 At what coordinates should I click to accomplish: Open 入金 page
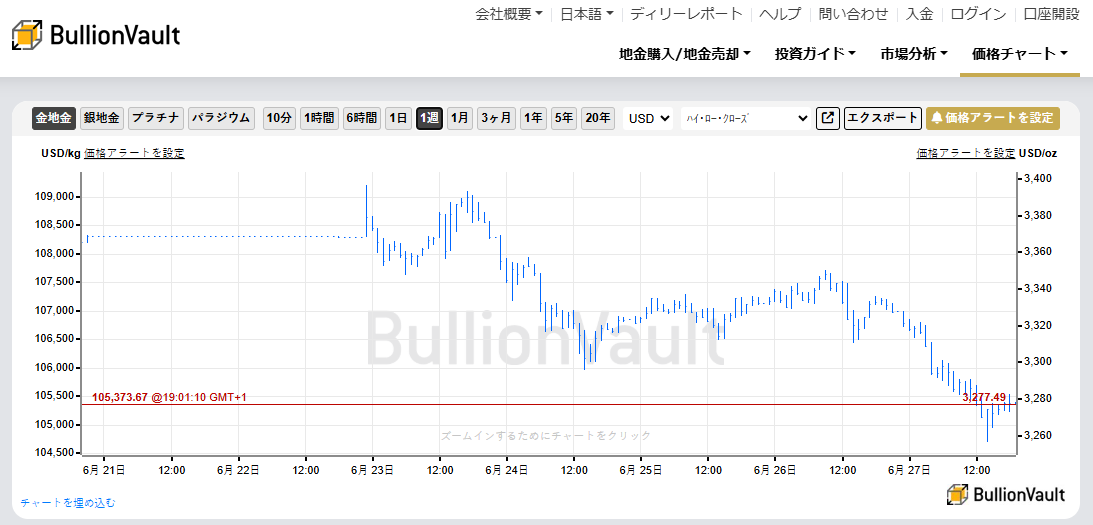click(x=919, y=13)
